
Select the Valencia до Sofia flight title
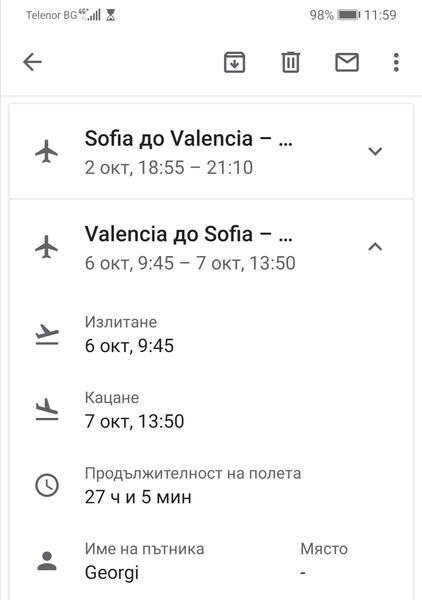click(189, 234)
